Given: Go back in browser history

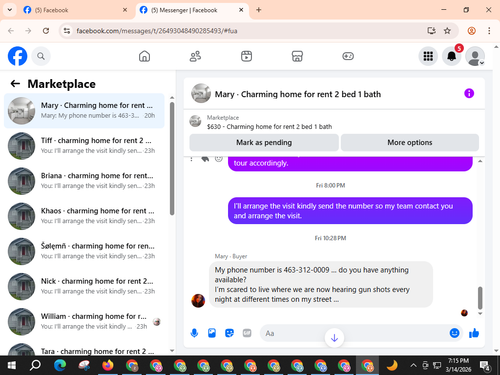Looking at the screenshot, I should pyautogui.click(x=11, y=31).
